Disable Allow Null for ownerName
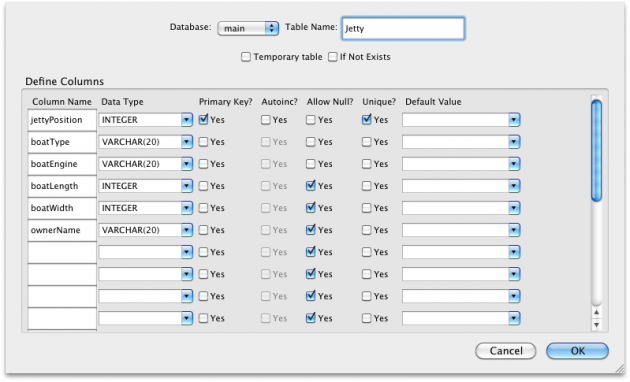Image resolution: width=630 pixels, height=382 pixels. click(311, 230)
